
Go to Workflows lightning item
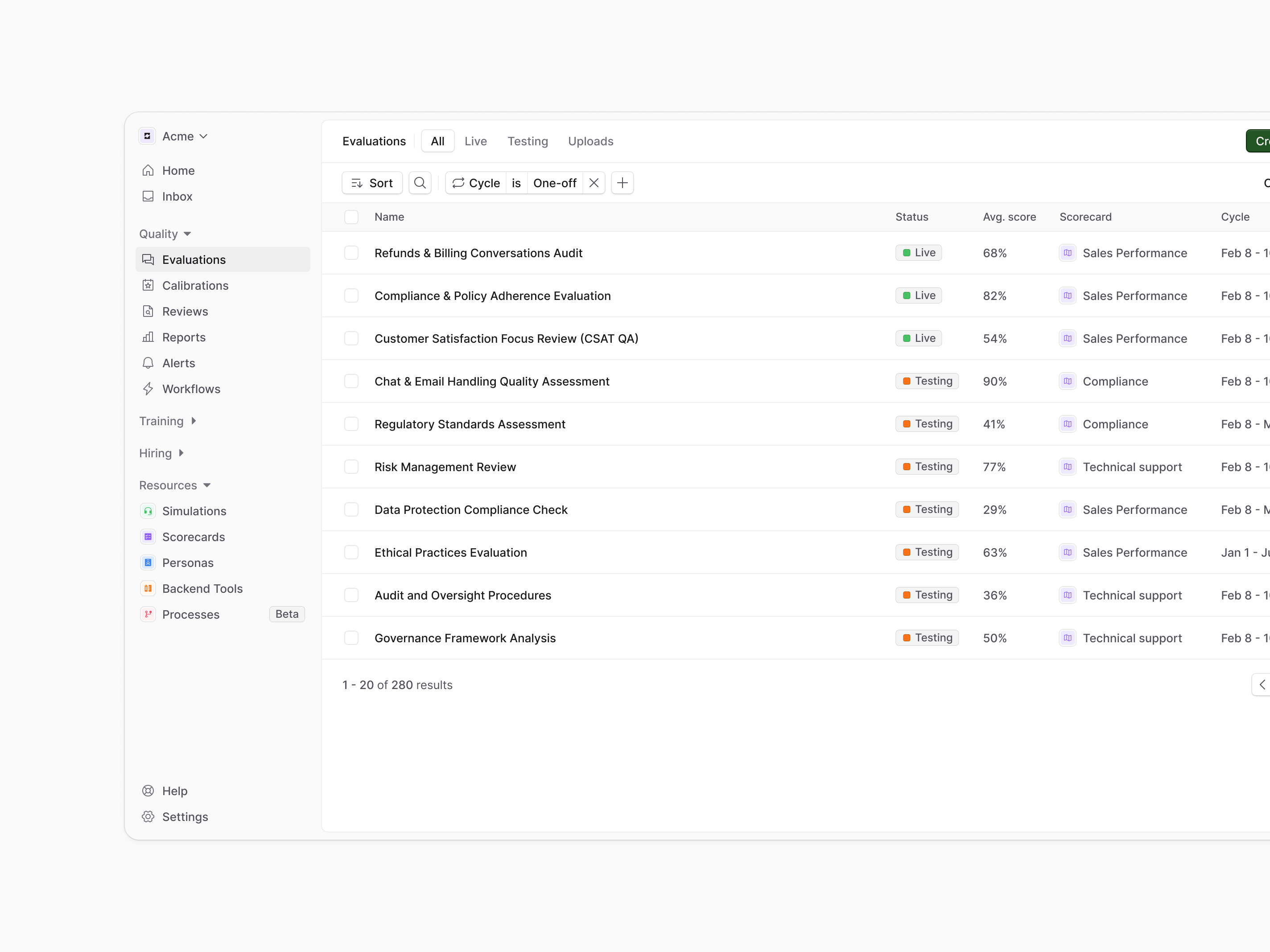190,389
